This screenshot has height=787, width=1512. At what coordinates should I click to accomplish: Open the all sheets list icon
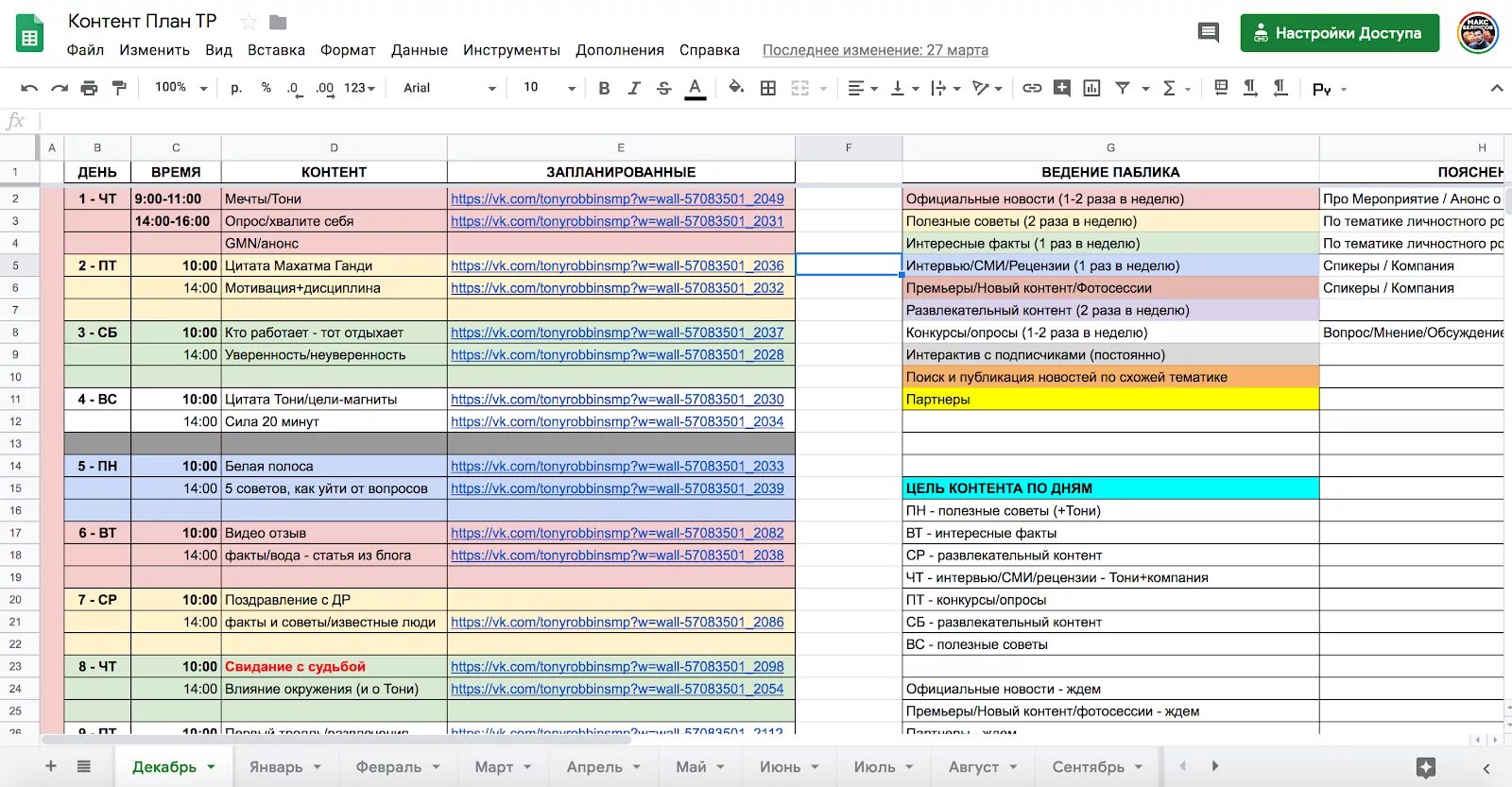pyautogui.click(x=84, y=766)
